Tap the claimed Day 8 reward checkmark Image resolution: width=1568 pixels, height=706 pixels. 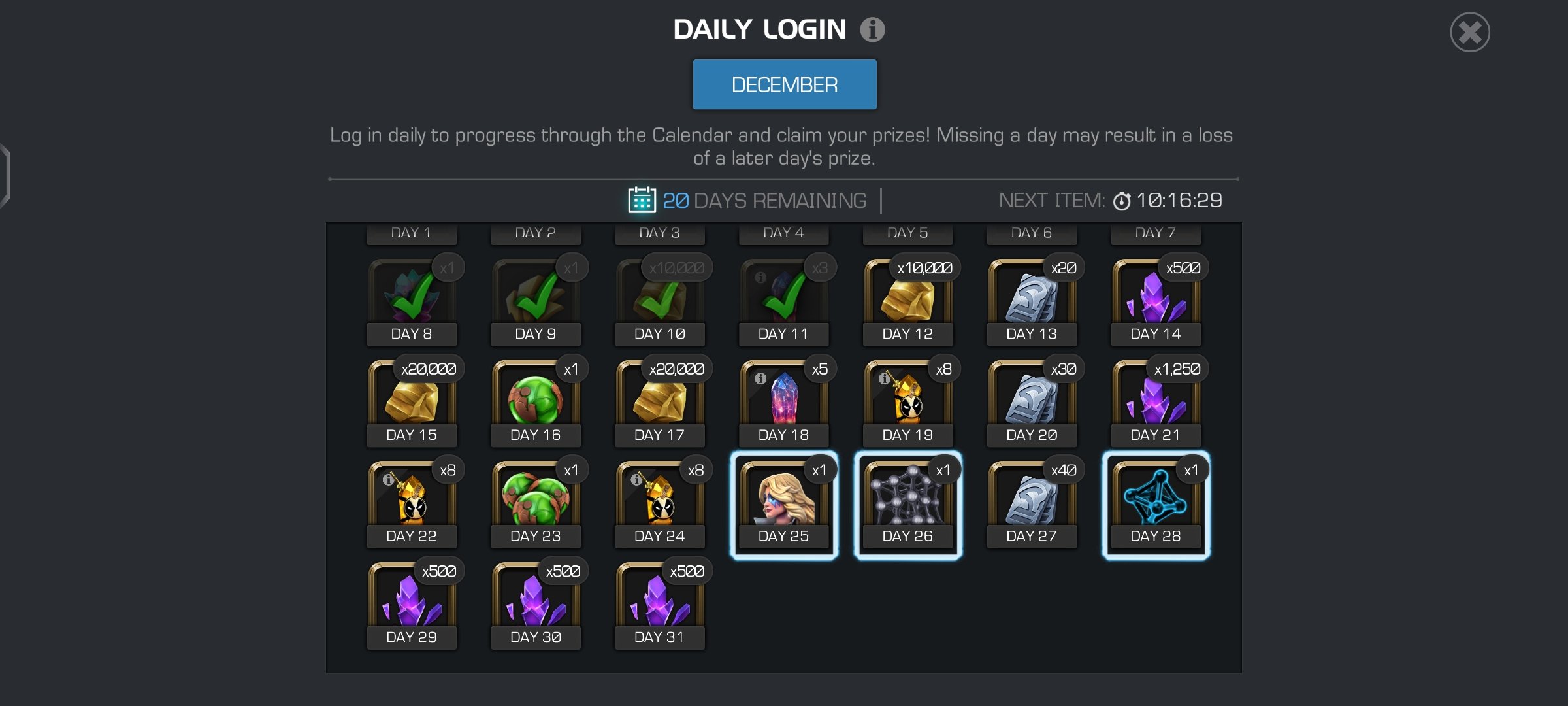click(x=412, y=295)
